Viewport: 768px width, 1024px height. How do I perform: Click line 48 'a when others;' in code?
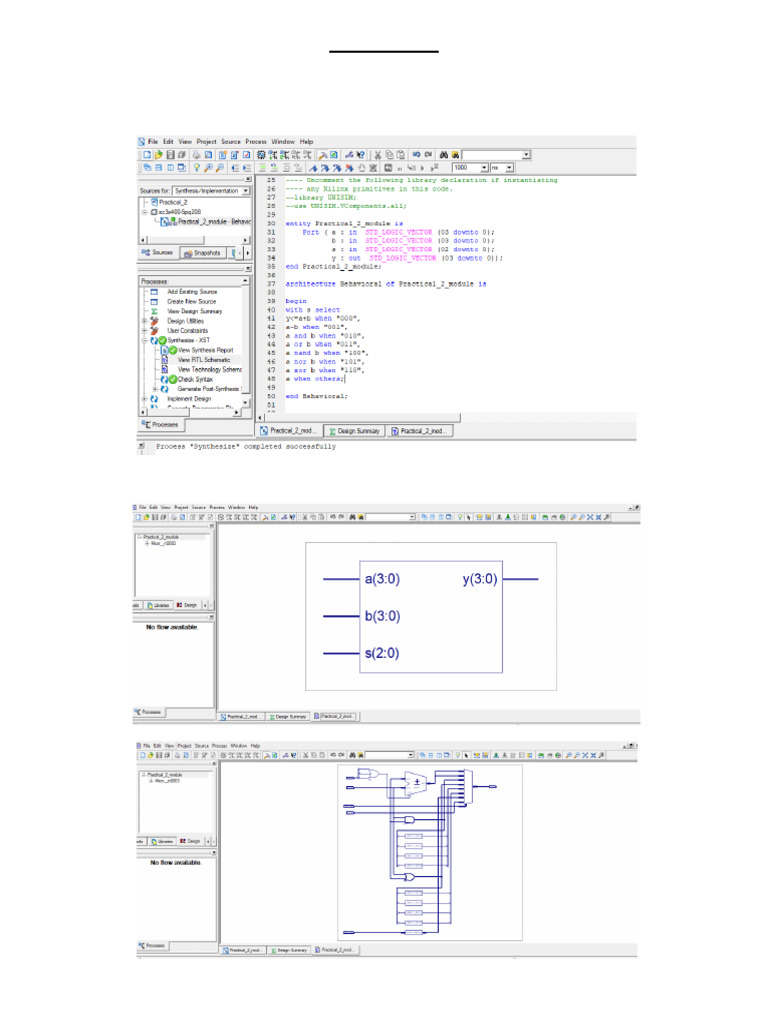point(315,379)
